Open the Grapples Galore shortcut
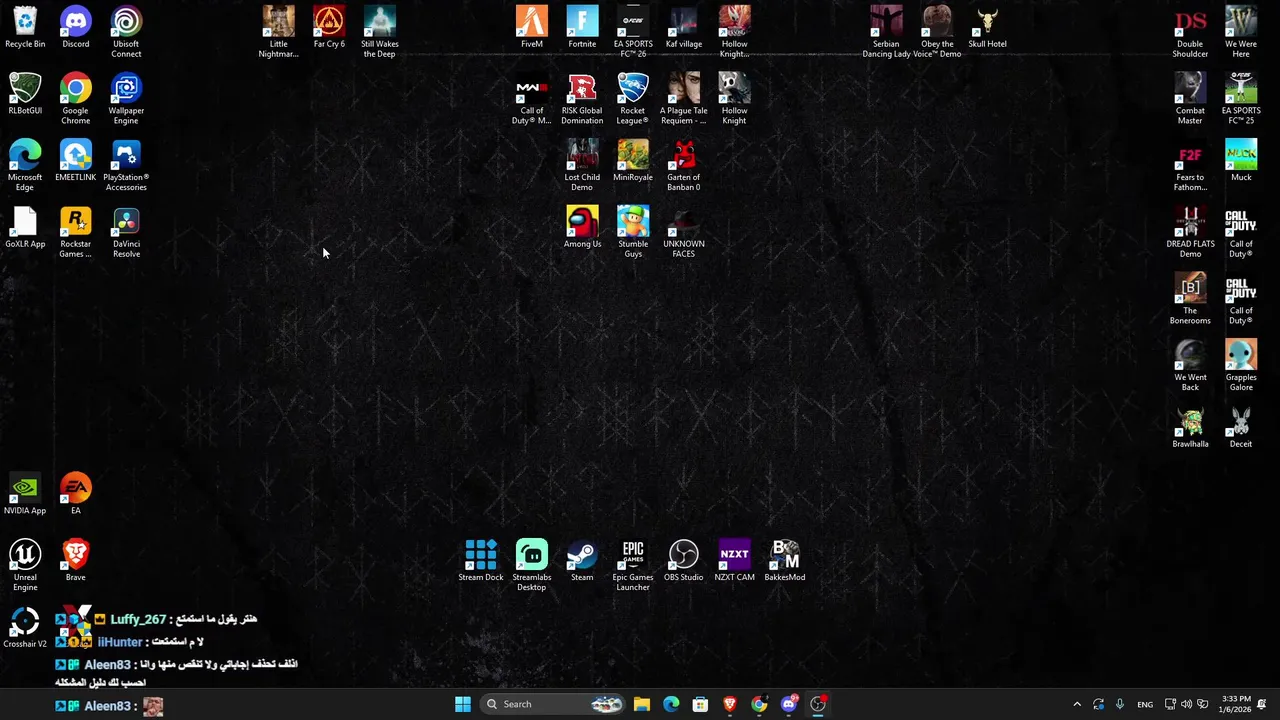This screenshot has height=720, width=1280. tap(1241, 365)
